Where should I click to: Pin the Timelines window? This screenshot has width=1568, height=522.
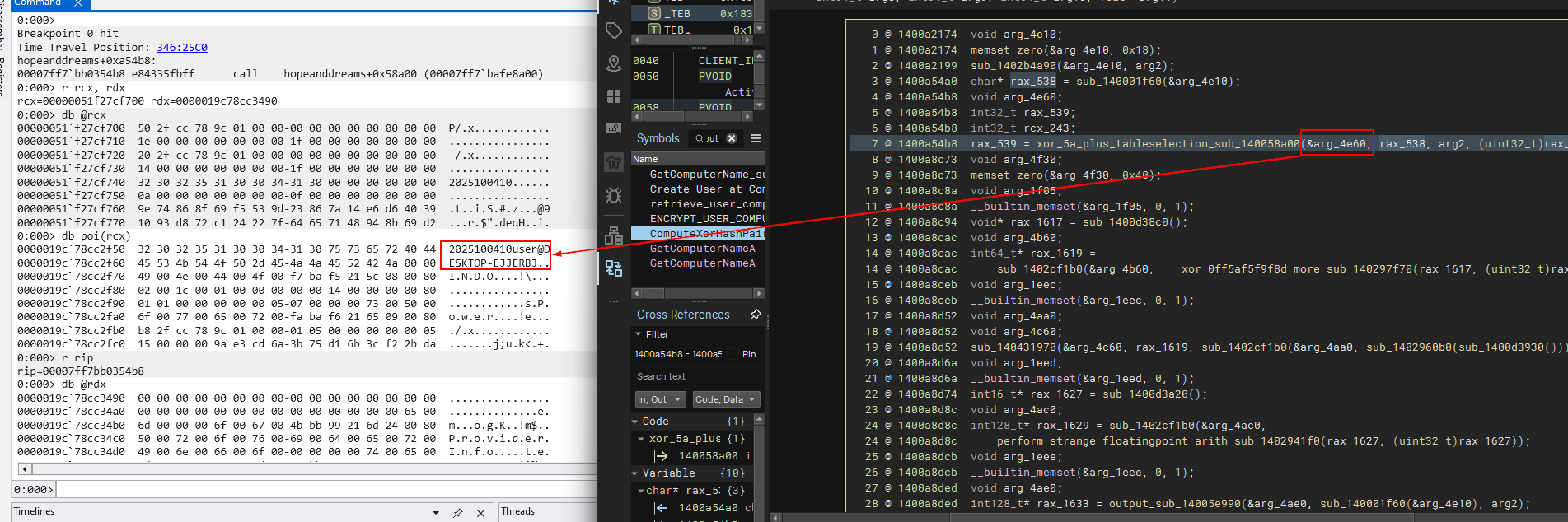coord(458,513)
